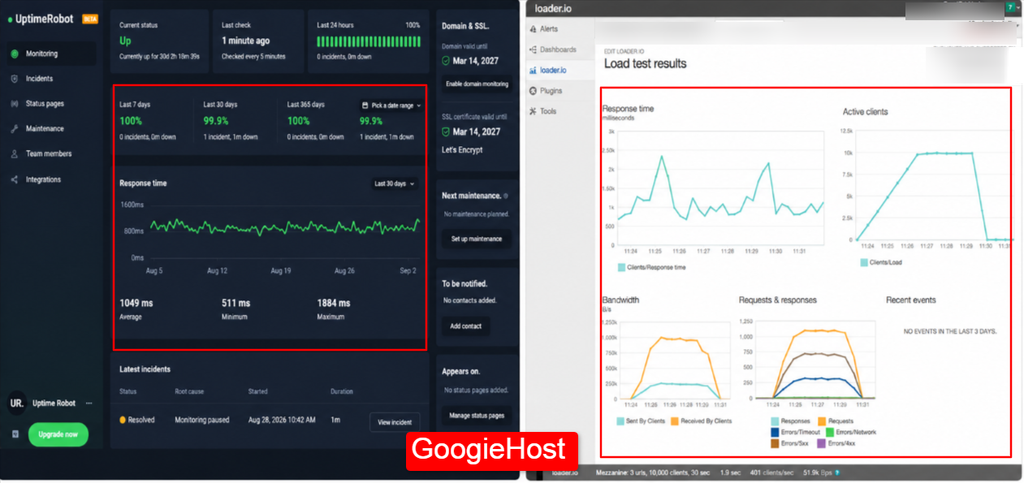Click the Status pages broadcast icon
Image resolution: width=1024 pixels, height=483 pixels.
14,104
